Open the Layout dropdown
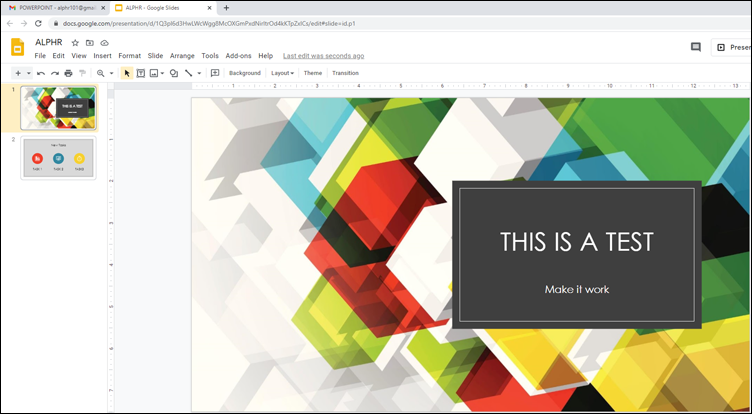 pos(282,73)
